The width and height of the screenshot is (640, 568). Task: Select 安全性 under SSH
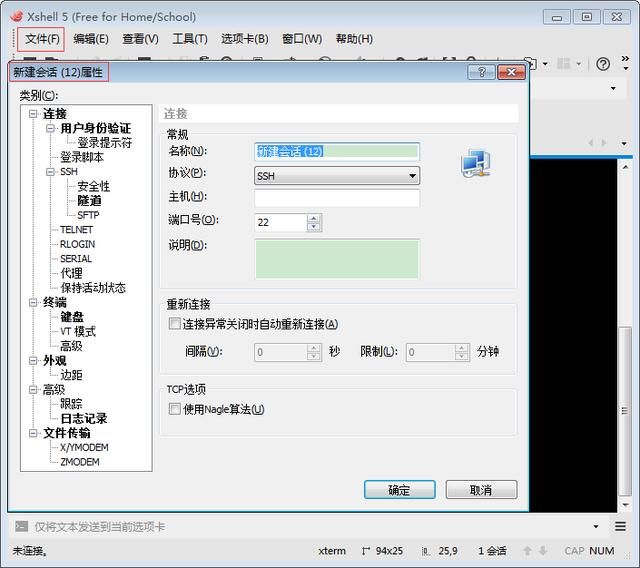coord(93,186)
